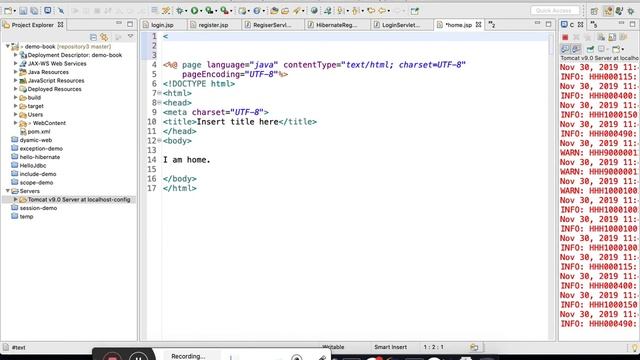Open the LoginServlet... editor tab
This screenshot has width=640, height=360.
[400, 25]
